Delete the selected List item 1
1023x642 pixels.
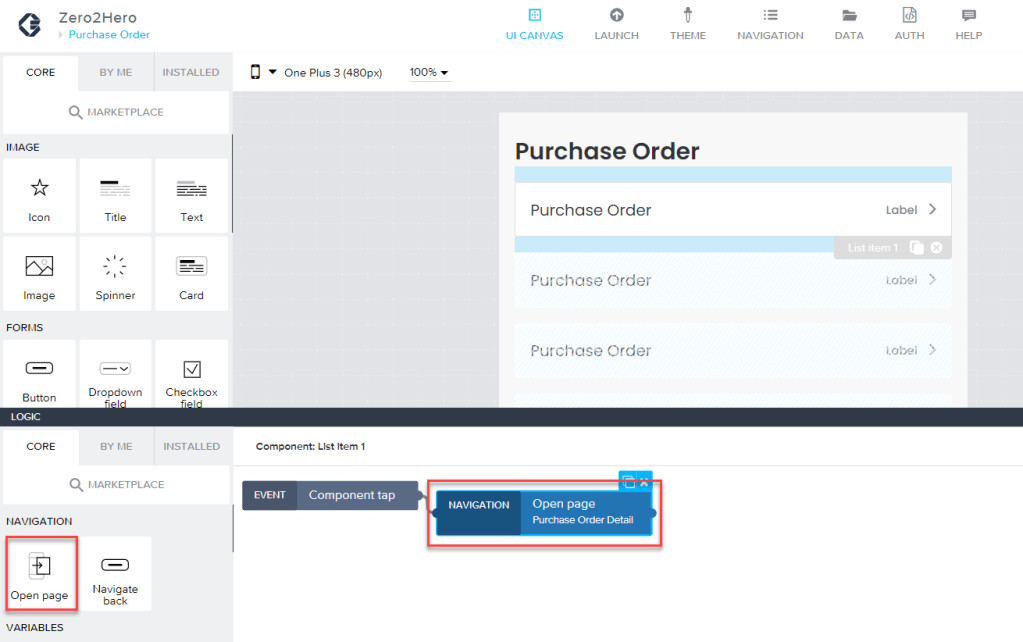[x=936, y=248]
